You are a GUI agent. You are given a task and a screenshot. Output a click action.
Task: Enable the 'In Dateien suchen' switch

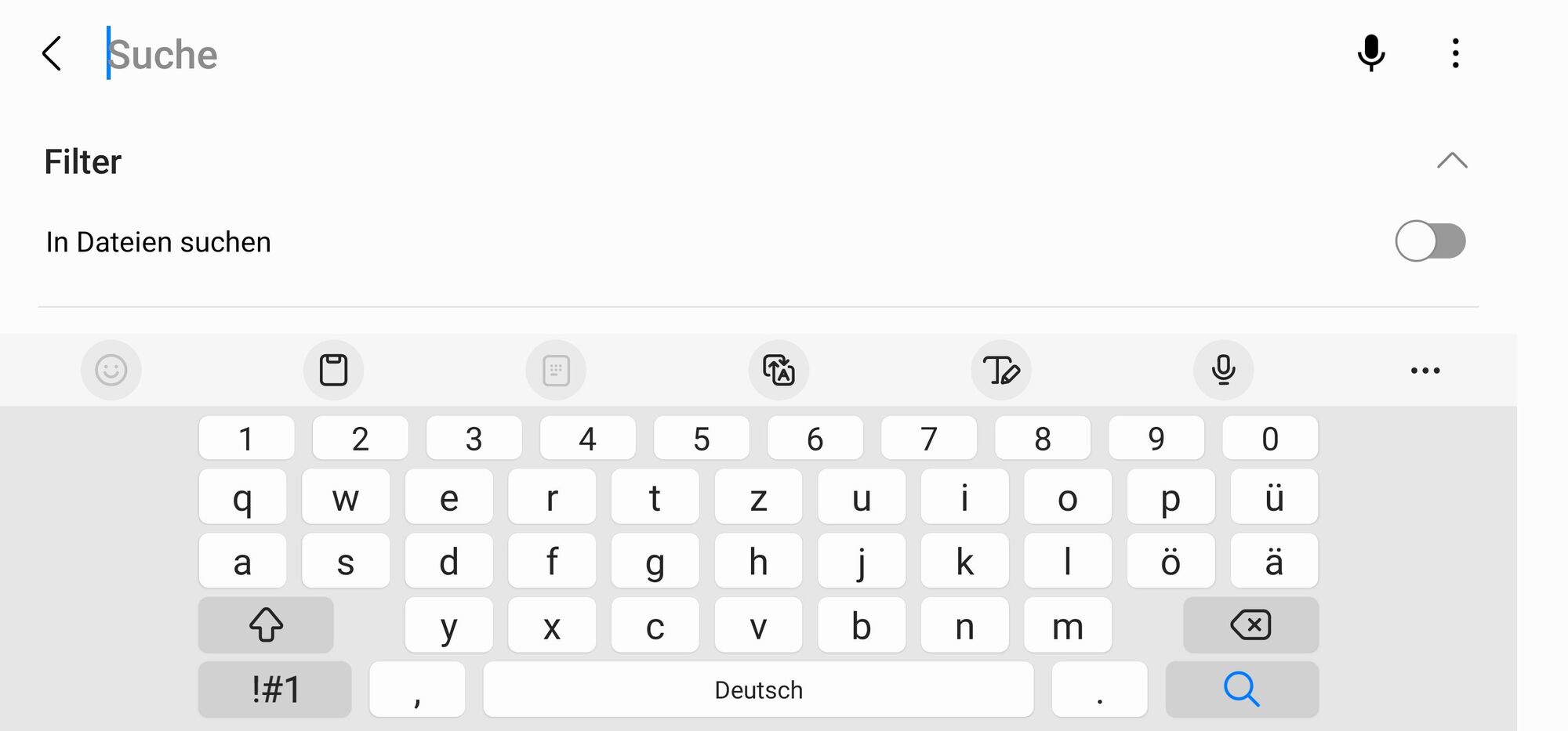click(x=1430, y=241)
